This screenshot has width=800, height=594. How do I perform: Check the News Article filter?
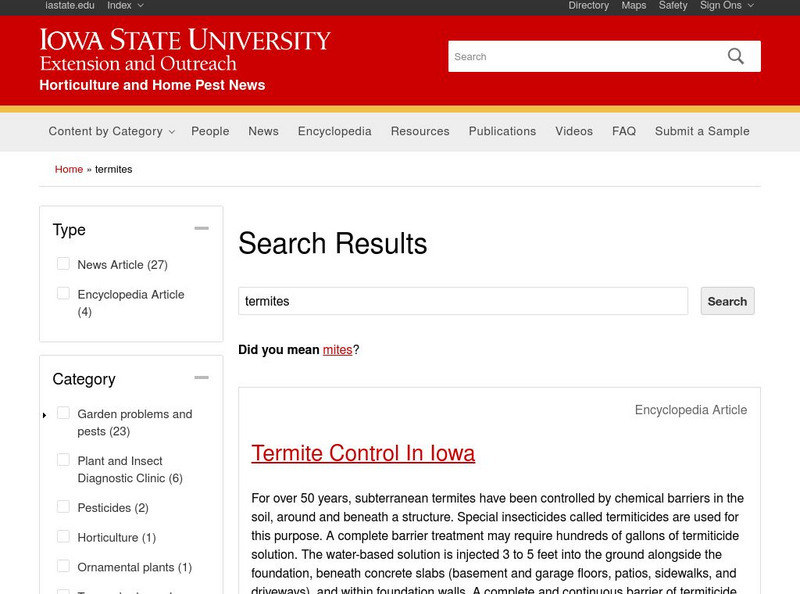[x=63, y=264]
